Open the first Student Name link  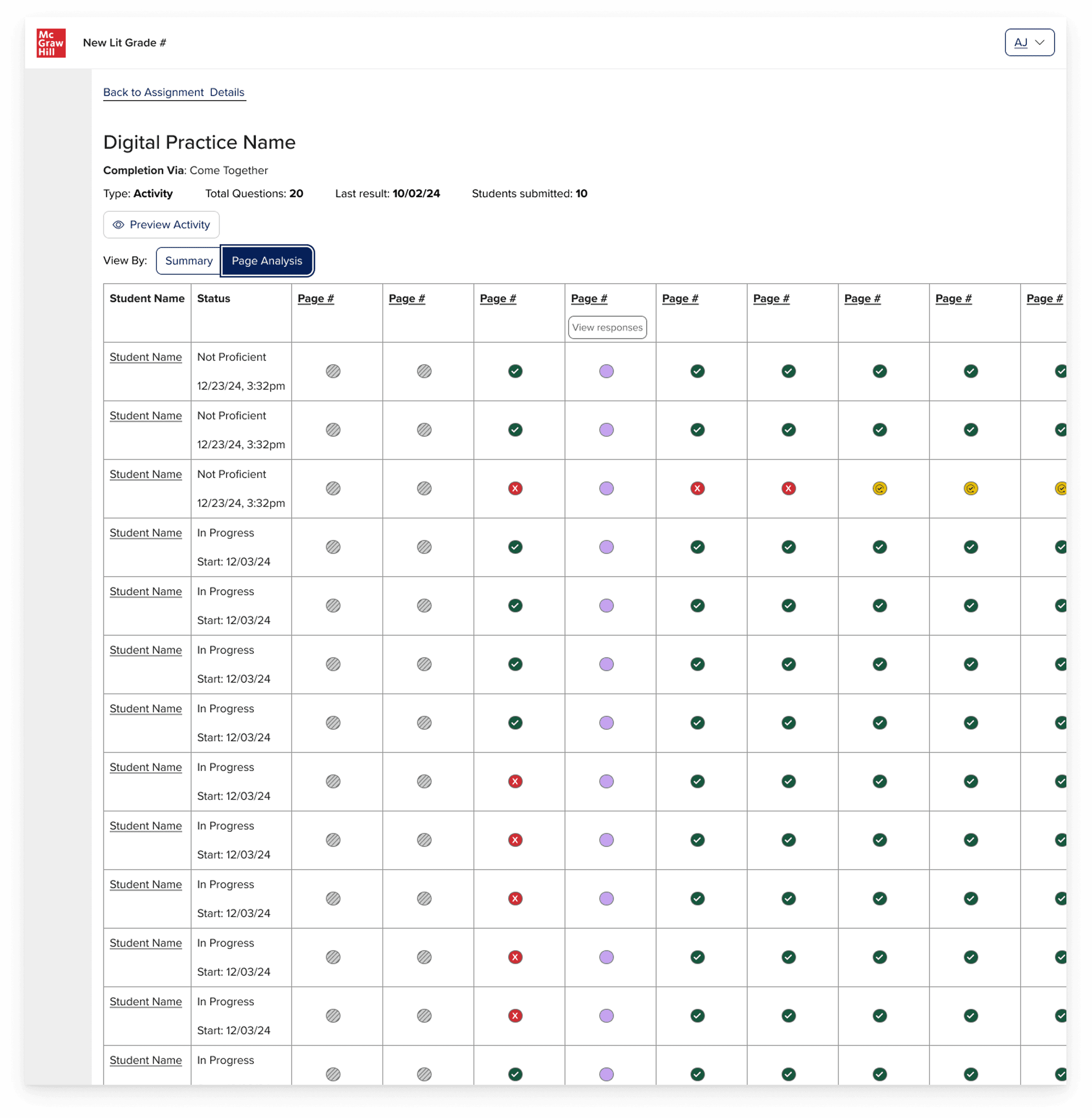point(146,357)
